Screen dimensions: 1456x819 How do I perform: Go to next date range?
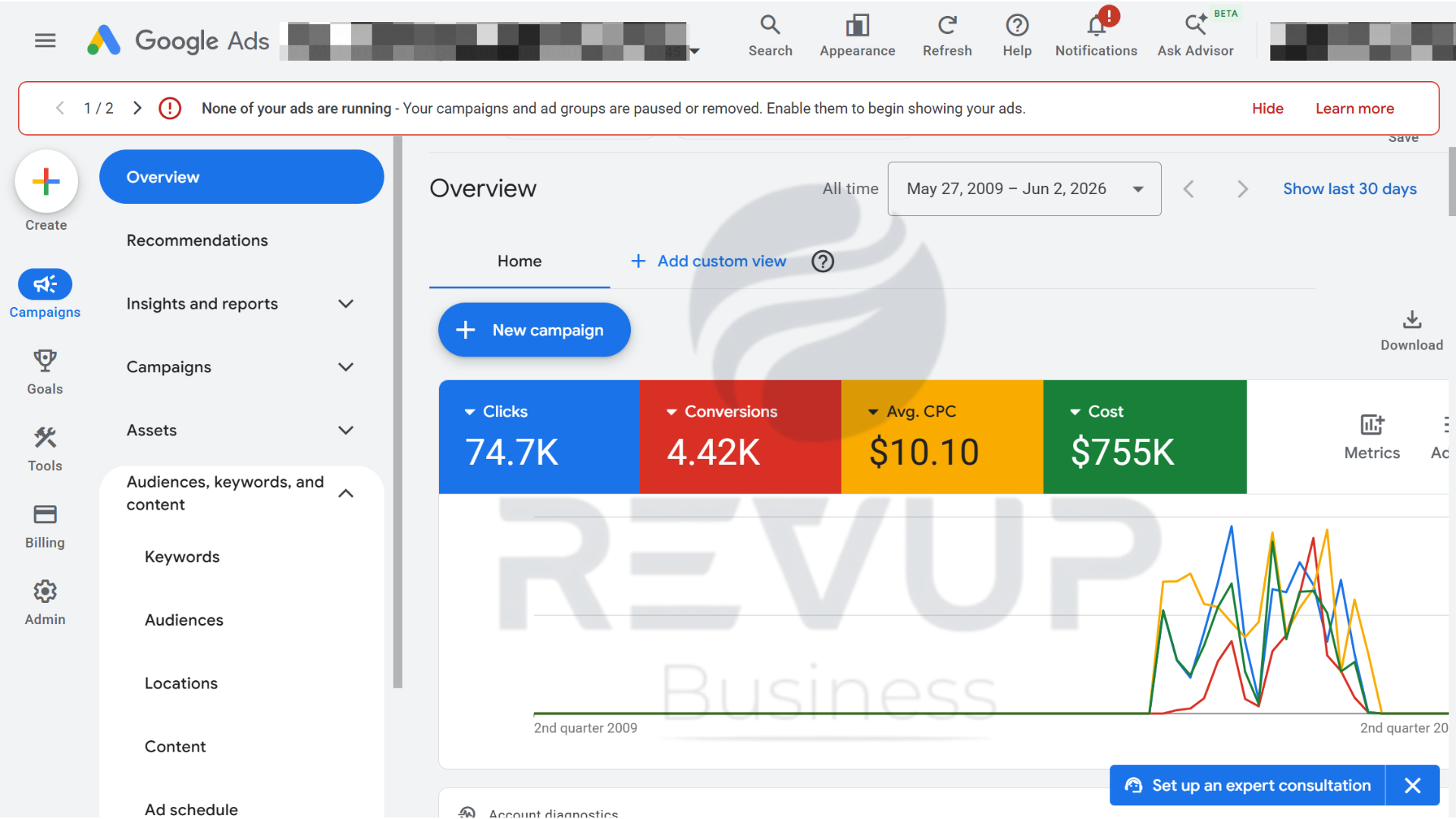click(x=1242, y=189)
